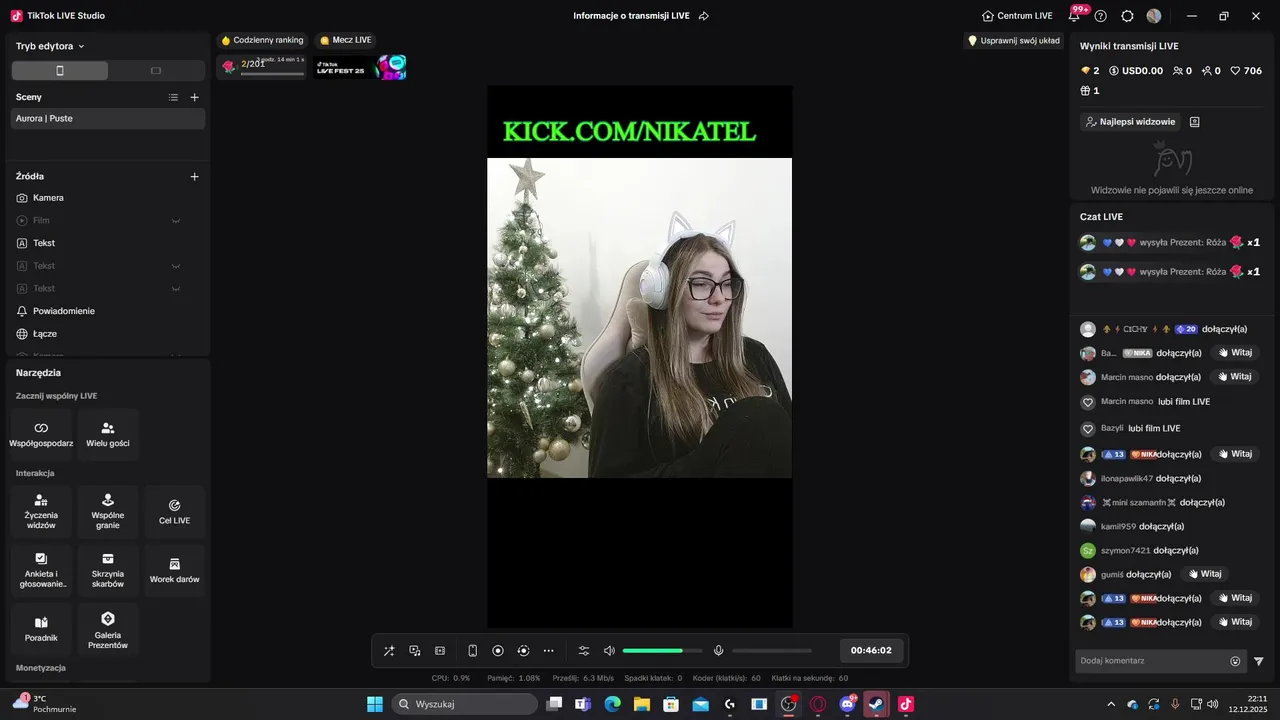This screenshot has height=720, width=1280.
Task: Show the second hidden dimmed Tekst source
Action: coord(176,289)
